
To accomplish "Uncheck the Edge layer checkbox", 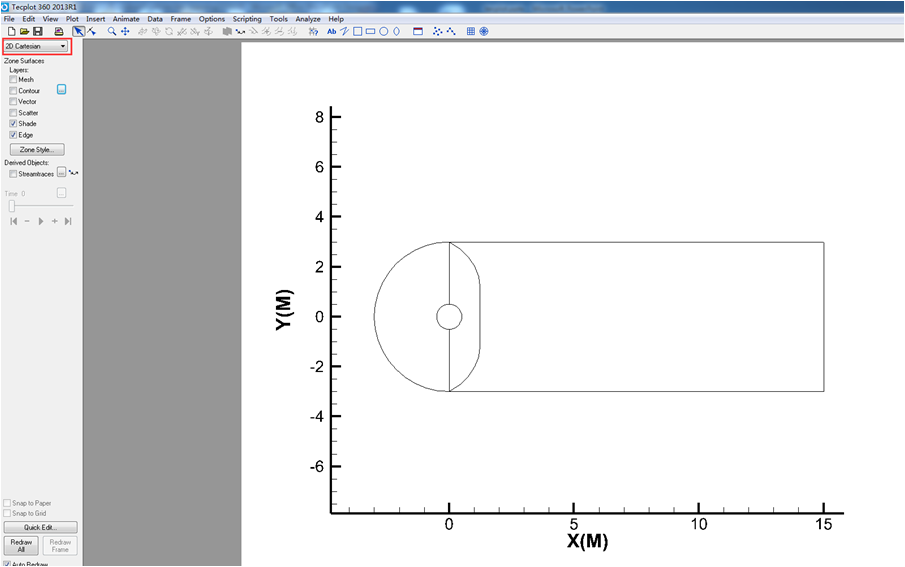I will point(13,135).
